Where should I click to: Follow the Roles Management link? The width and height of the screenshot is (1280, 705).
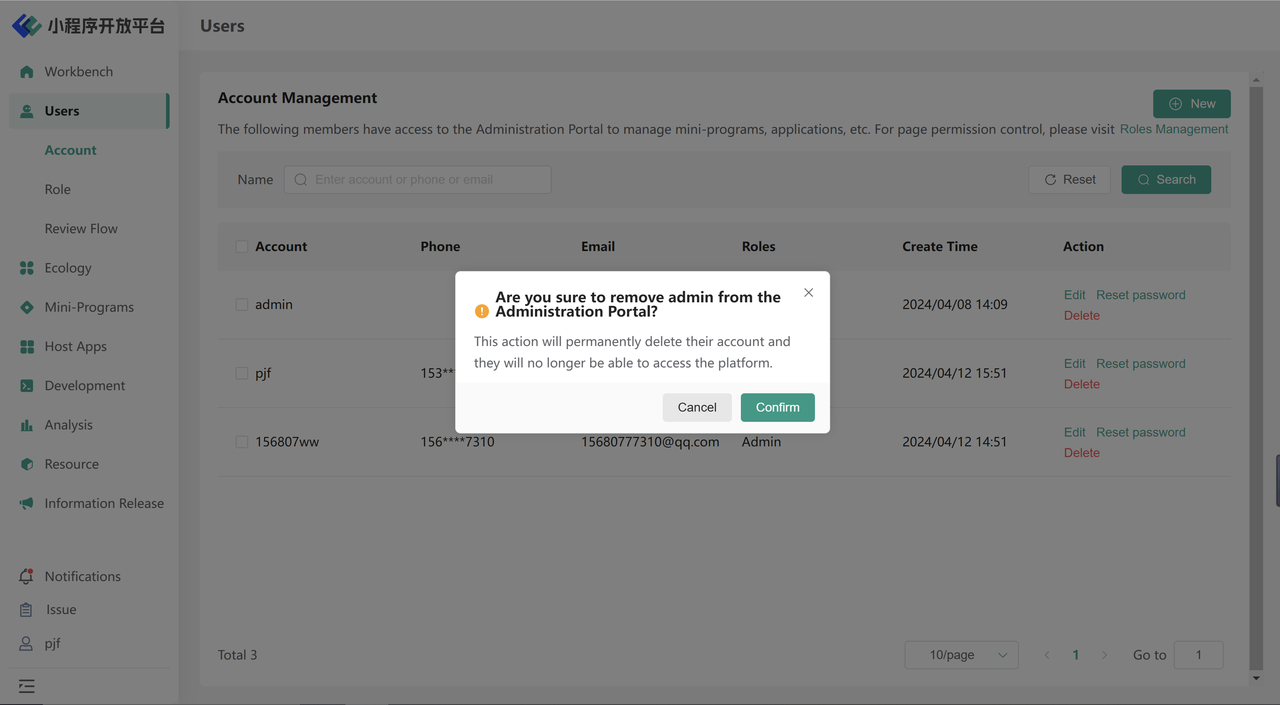point(1174,129)
